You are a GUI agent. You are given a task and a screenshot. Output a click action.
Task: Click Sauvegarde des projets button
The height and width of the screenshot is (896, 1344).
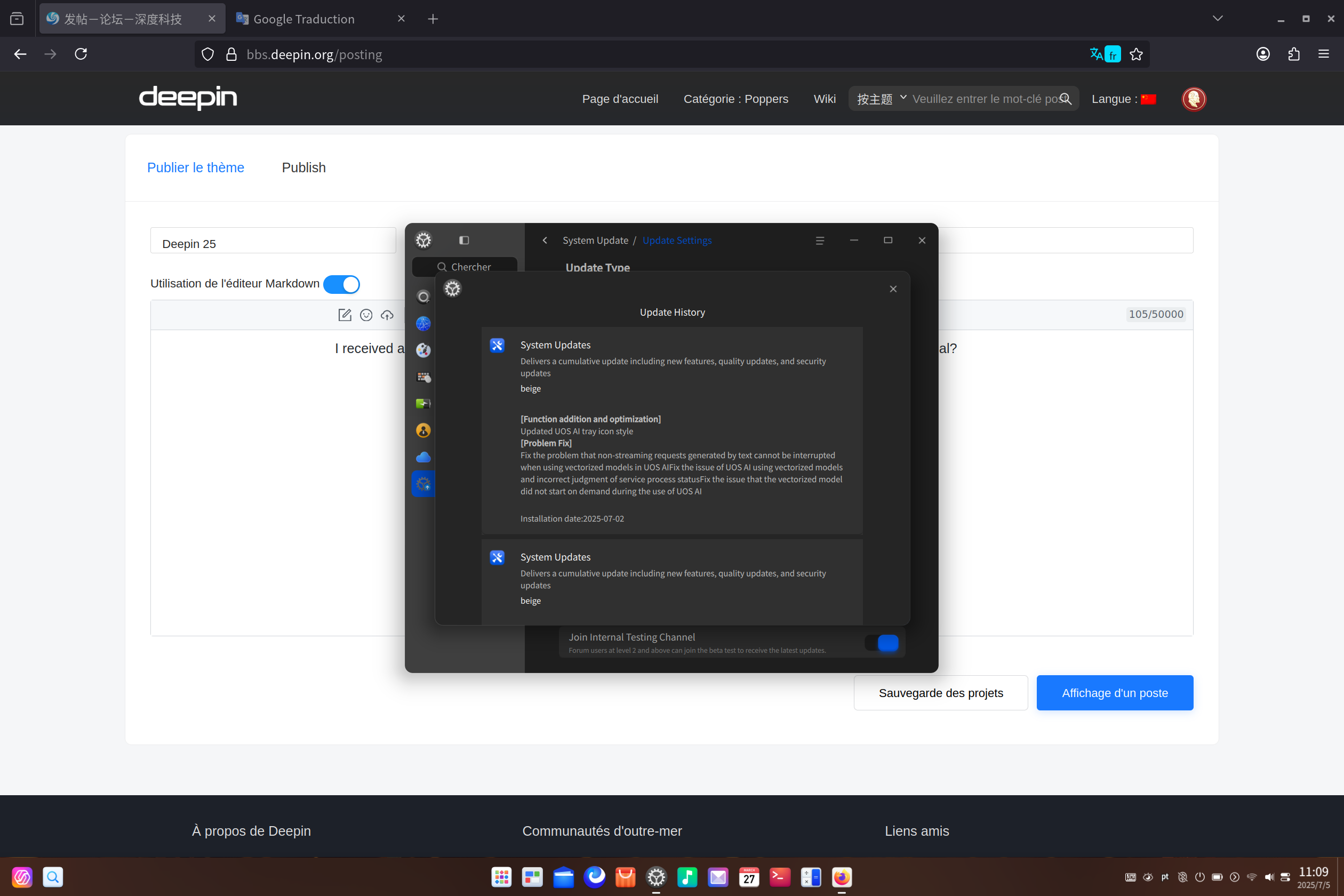coord(941,693)
